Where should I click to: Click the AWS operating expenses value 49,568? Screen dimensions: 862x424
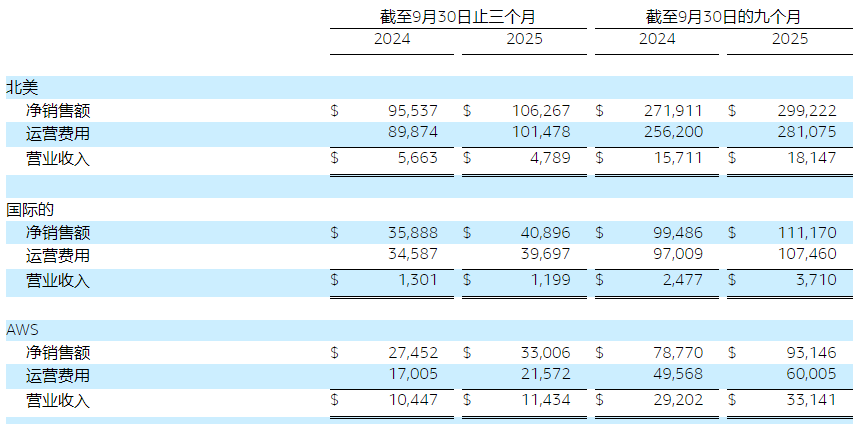pyautogui.click(x=675, y=376)
